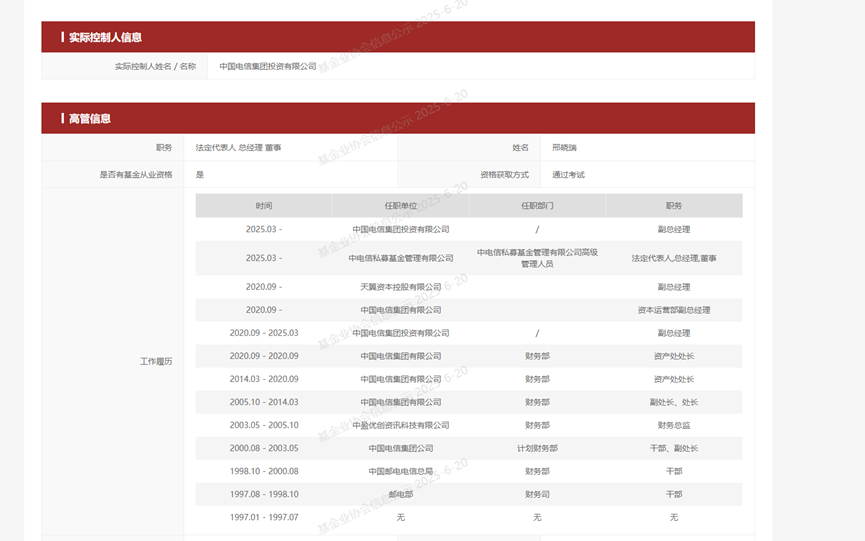The width and height of the screenshot is (865, 541).
Task: Click the company 天翼资本控股有限公司
Action: point(401,287)
